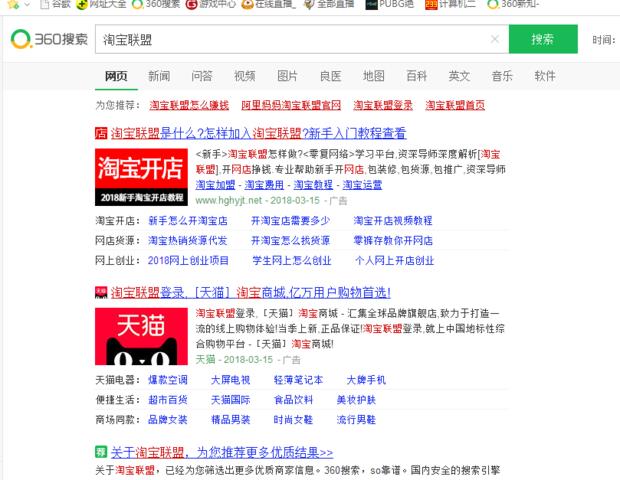Switch to the 新闻 tab
Screen dimensions: 620x480
(x=159, y=76)
